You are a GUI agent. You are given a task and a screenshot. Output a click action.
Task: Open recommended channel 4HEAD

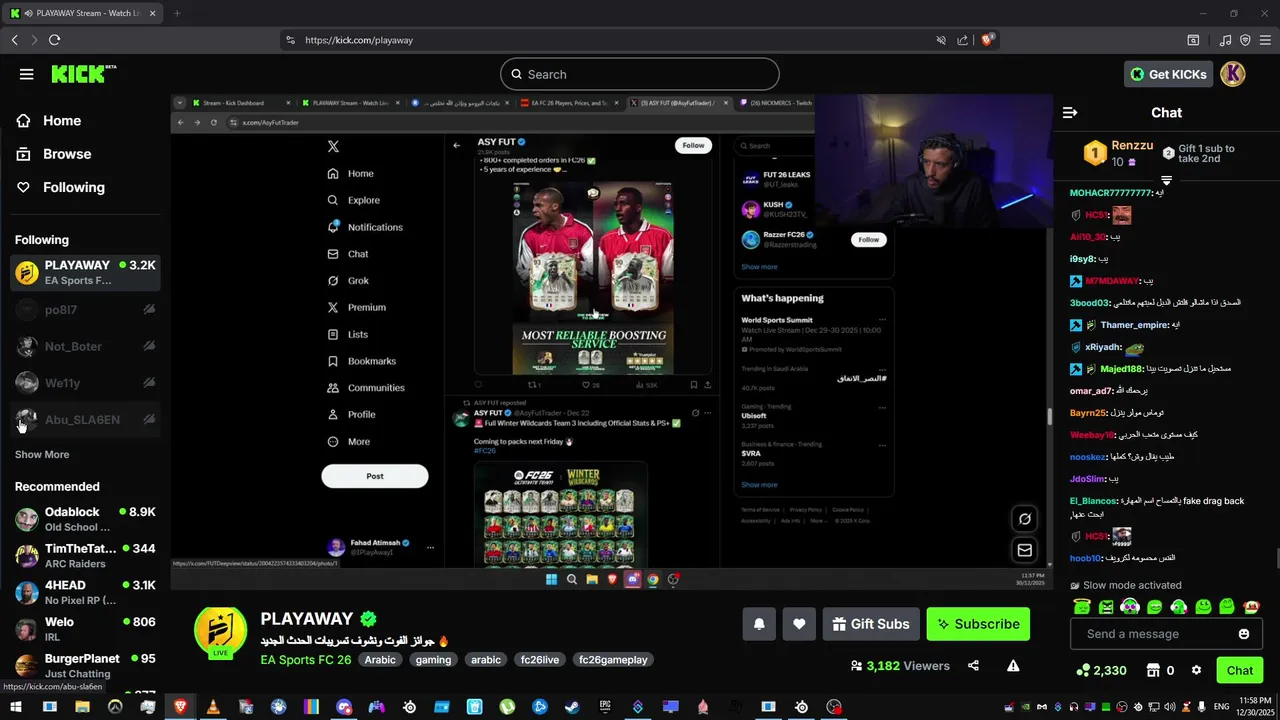(85, 592)
